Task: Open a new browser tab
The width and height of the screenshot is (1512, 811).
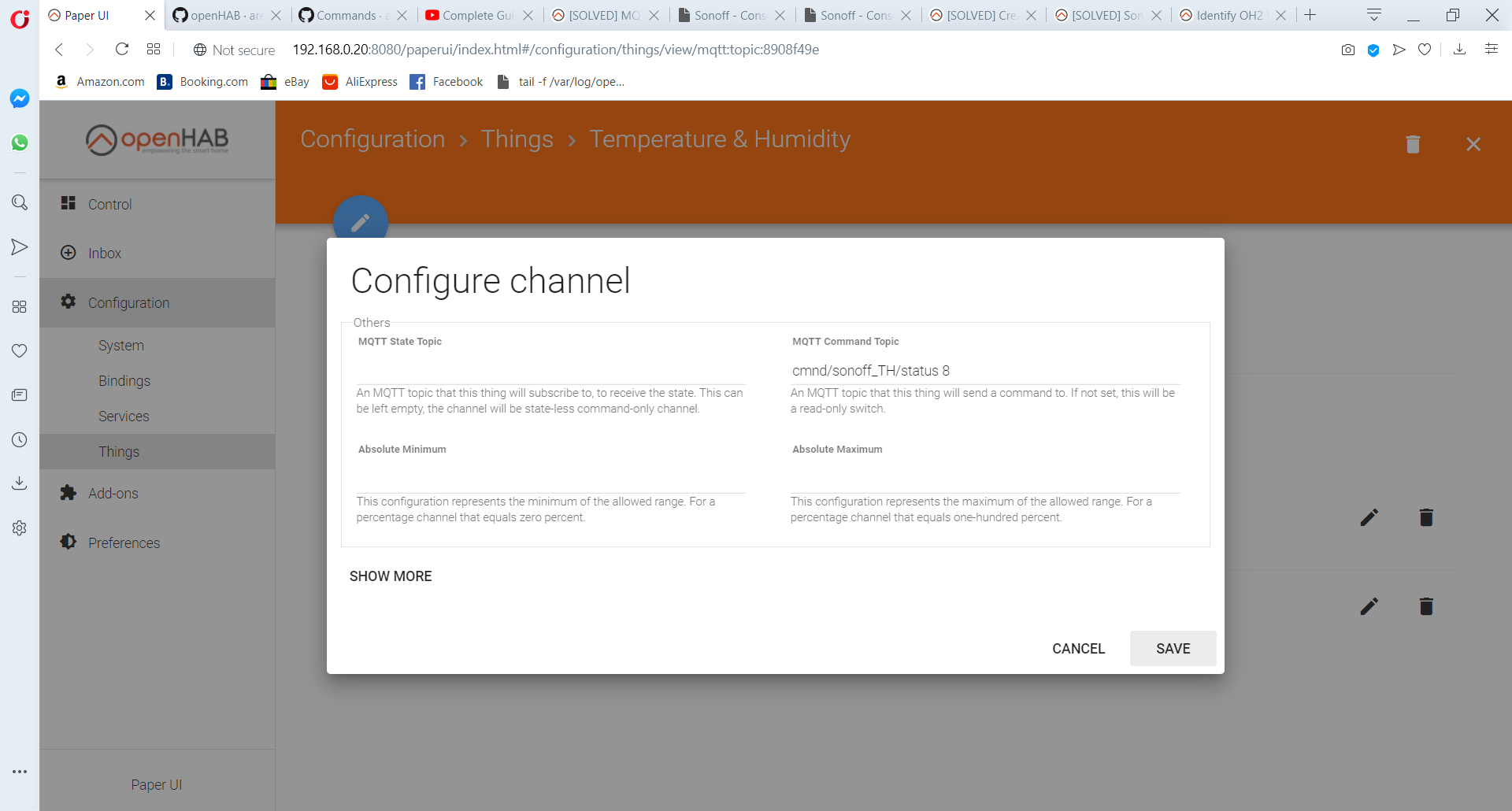Action: click(1310, 15)
